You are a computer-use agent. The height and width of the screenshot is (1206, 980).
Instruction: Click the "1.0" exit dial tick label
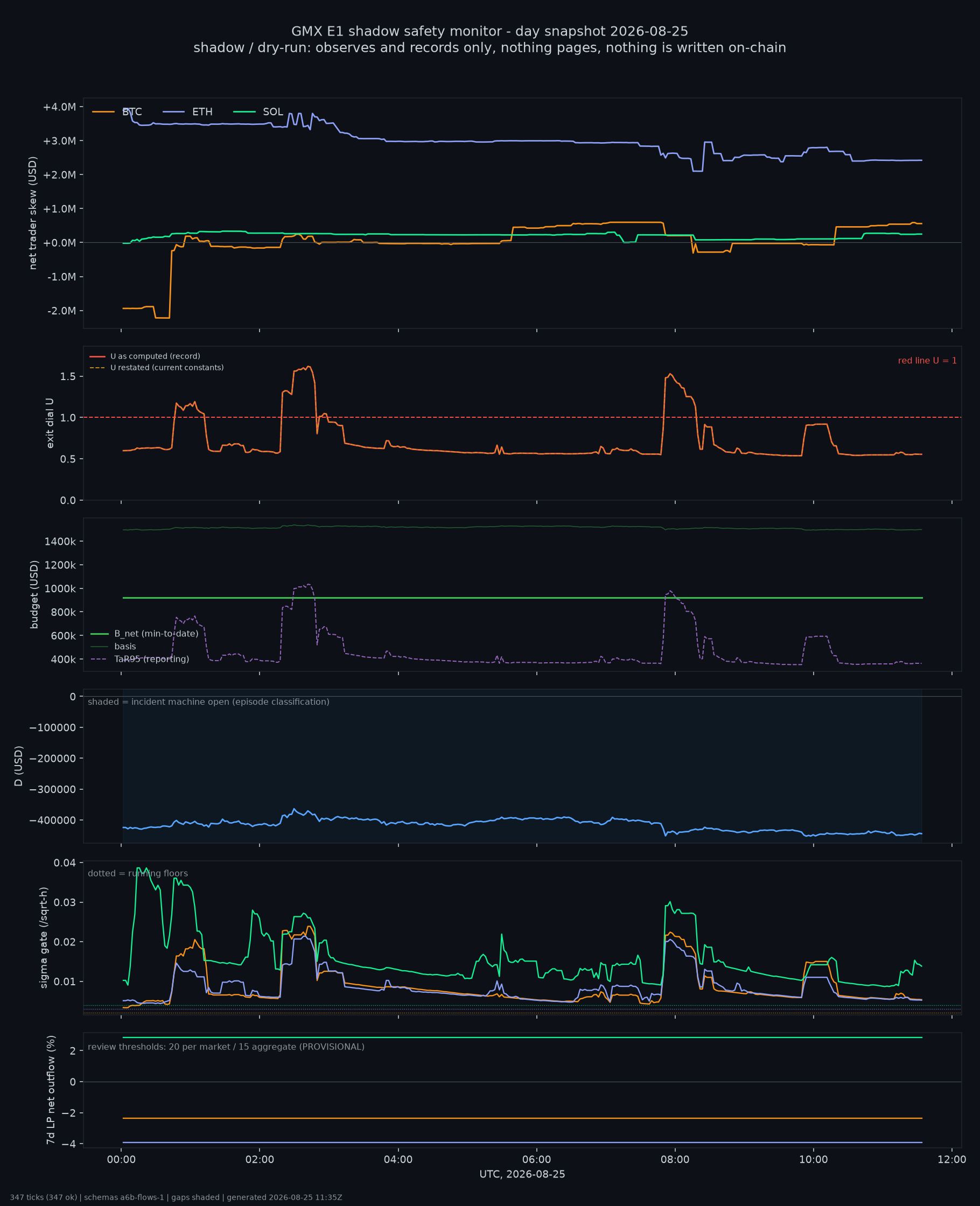point(68,418)
